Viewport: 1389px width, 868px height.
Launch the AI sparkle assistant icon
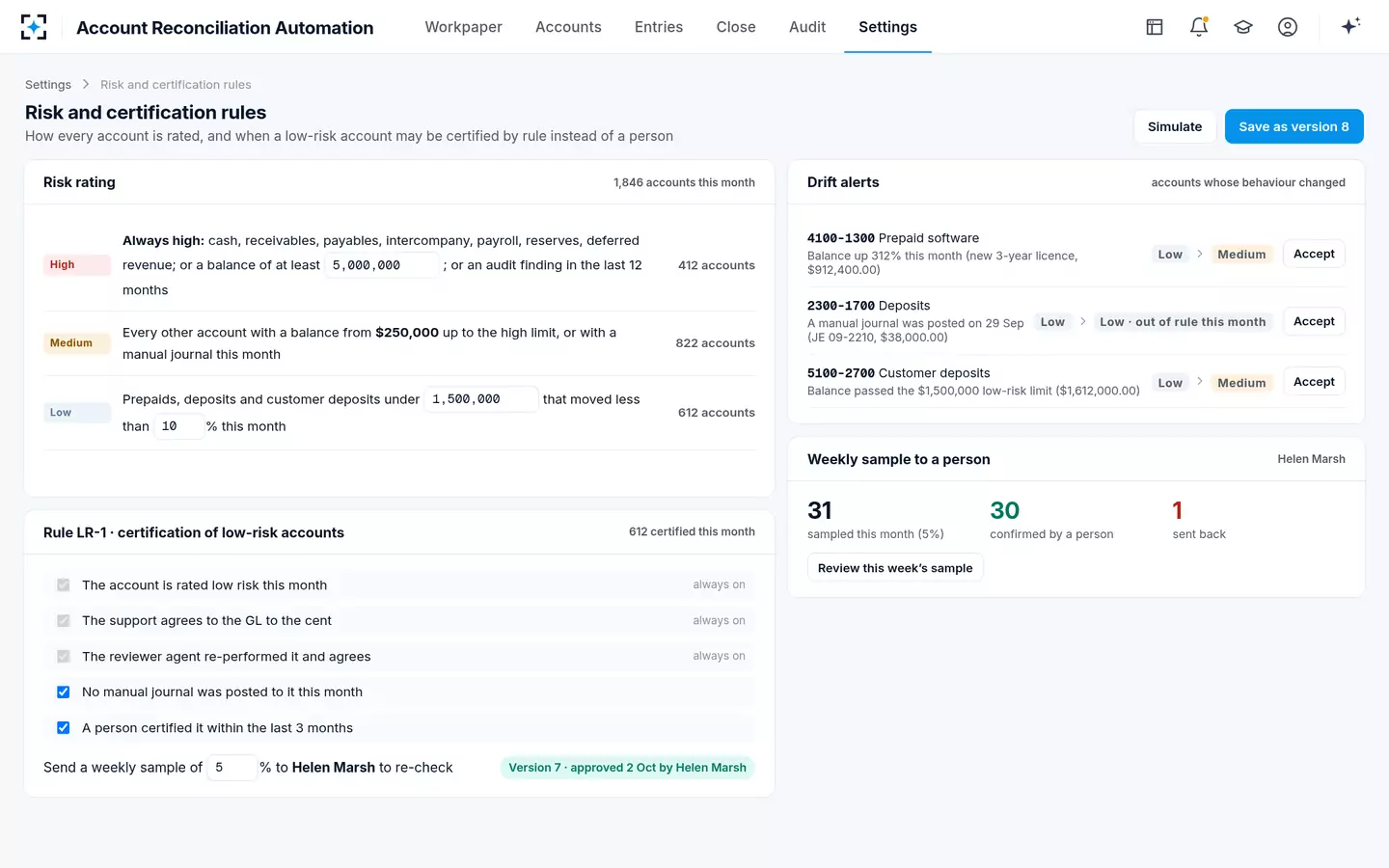[1350, 26]
